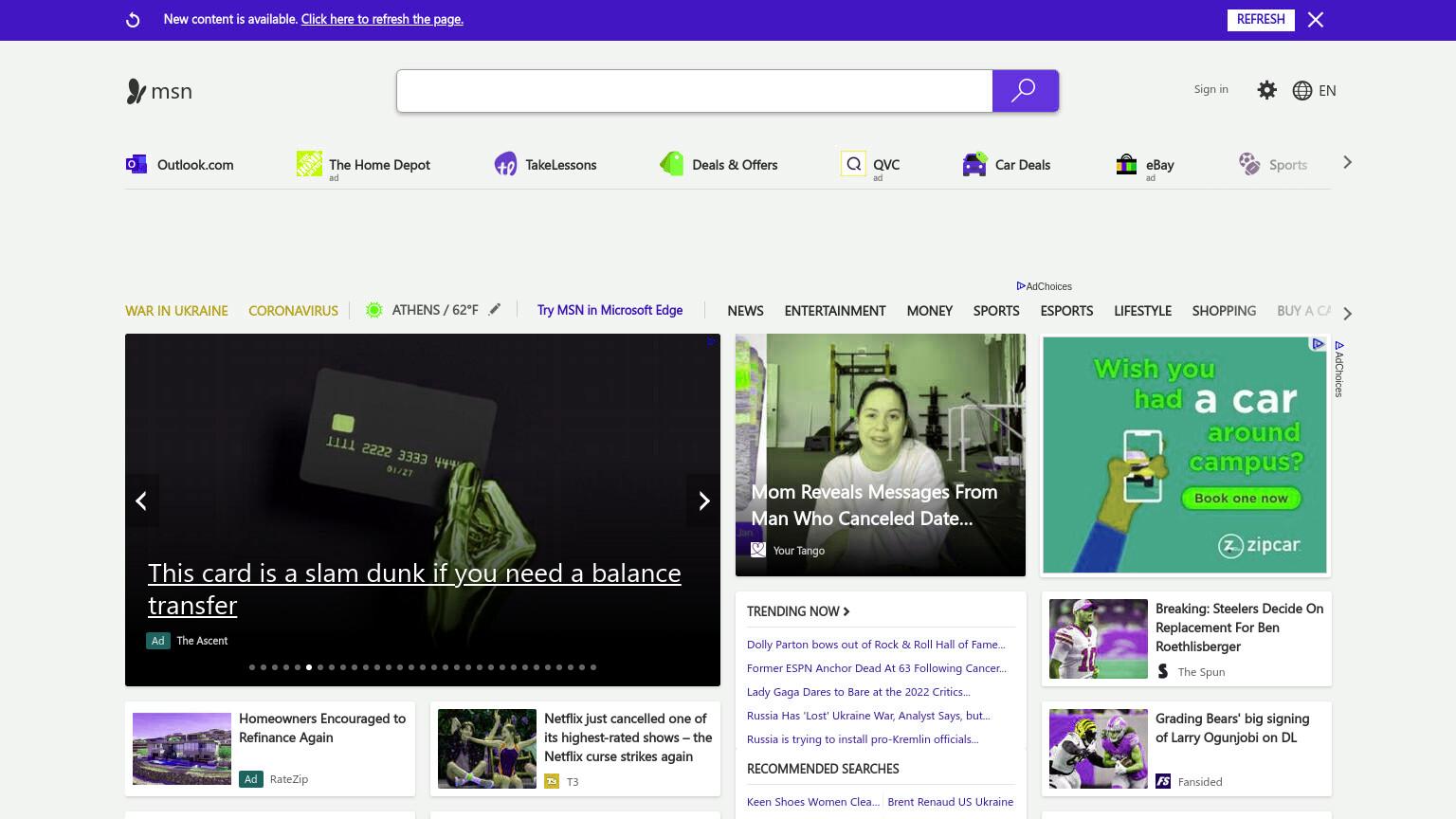The image size is (1456, 819).
Task: Open Homeowners Encouraged to Refinance story
Action: tap(322, 728)
